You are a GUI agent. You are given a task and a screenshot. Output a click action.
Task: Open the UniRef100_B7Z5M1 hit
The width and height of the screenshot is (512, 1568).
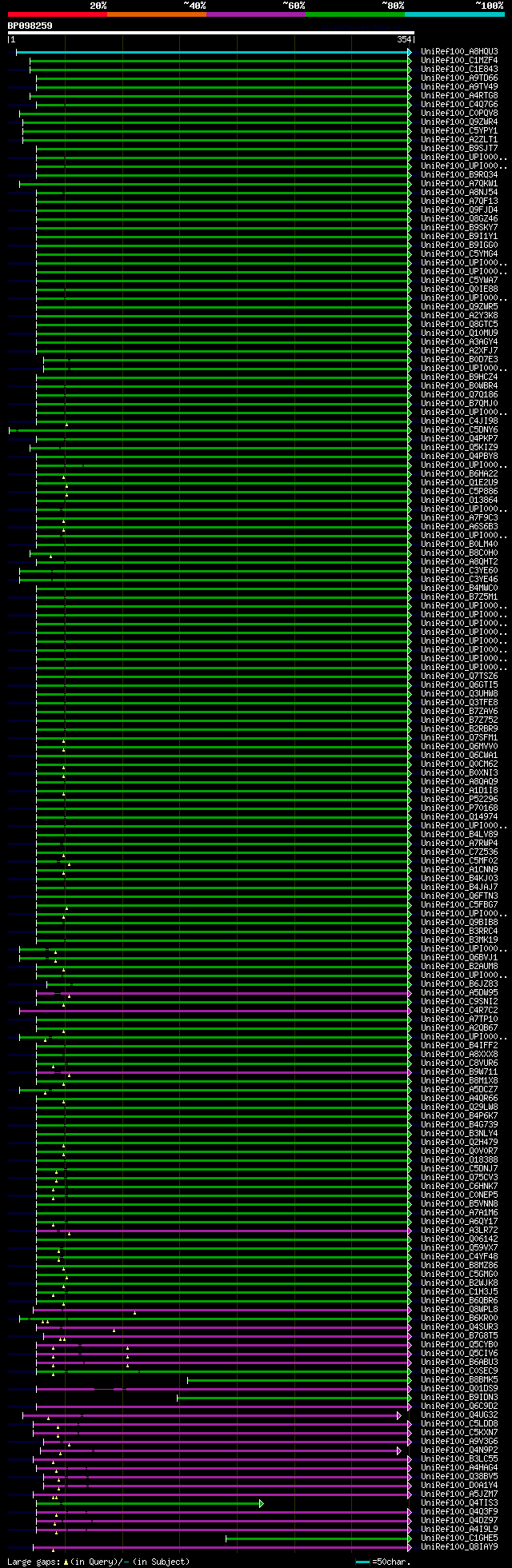click(459, 596)
